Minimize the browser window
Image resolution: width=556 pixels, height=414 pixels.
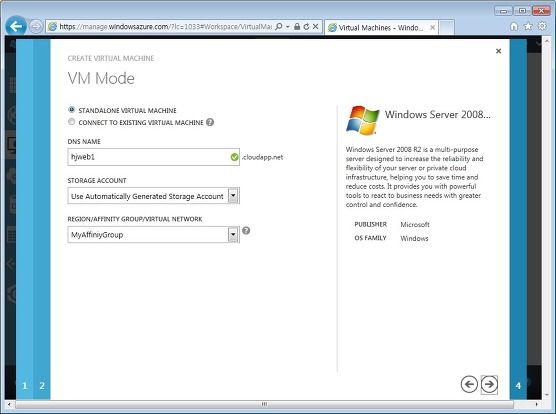click(503, 11)
